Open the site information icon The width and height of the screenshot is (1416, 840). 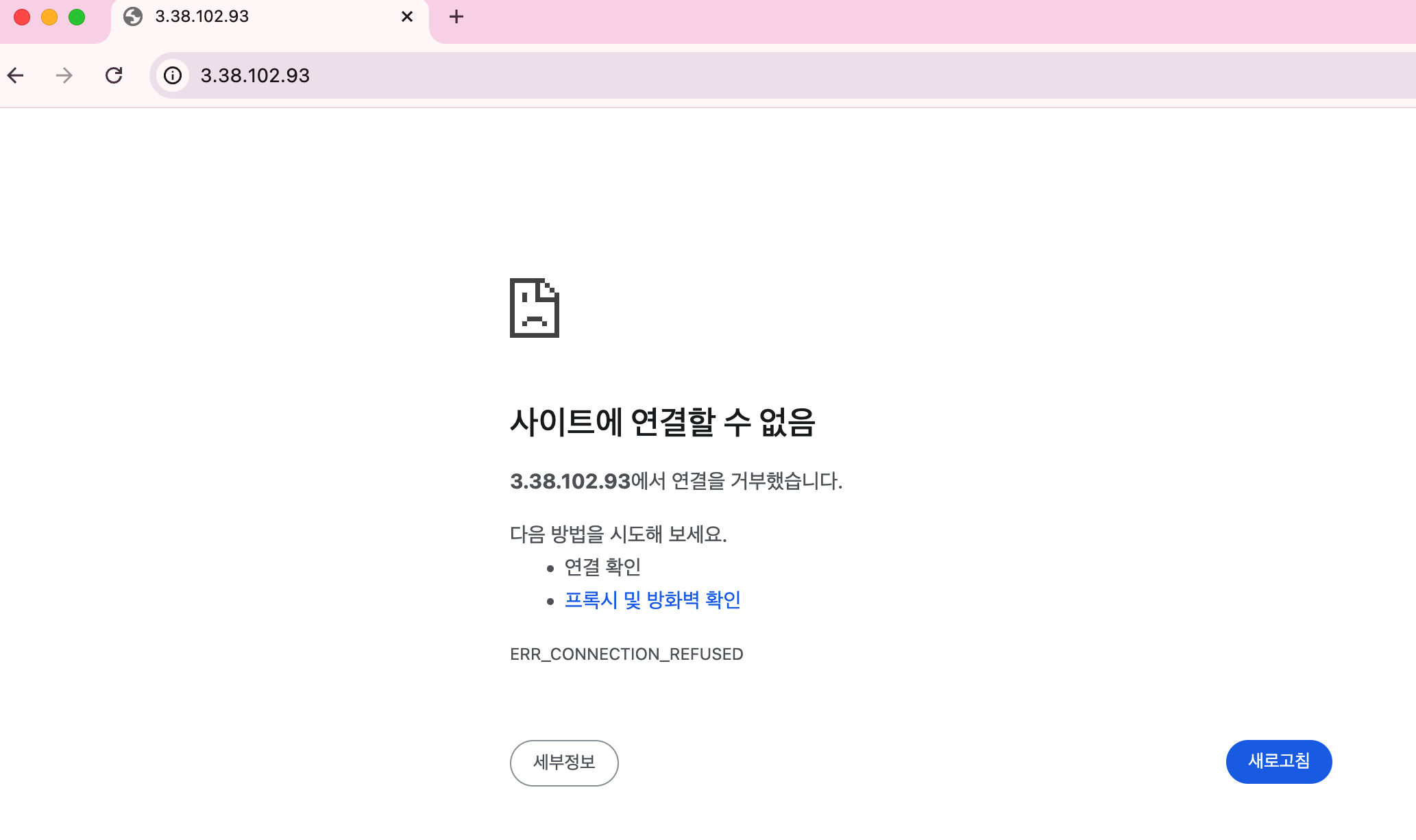pos(173,75)
